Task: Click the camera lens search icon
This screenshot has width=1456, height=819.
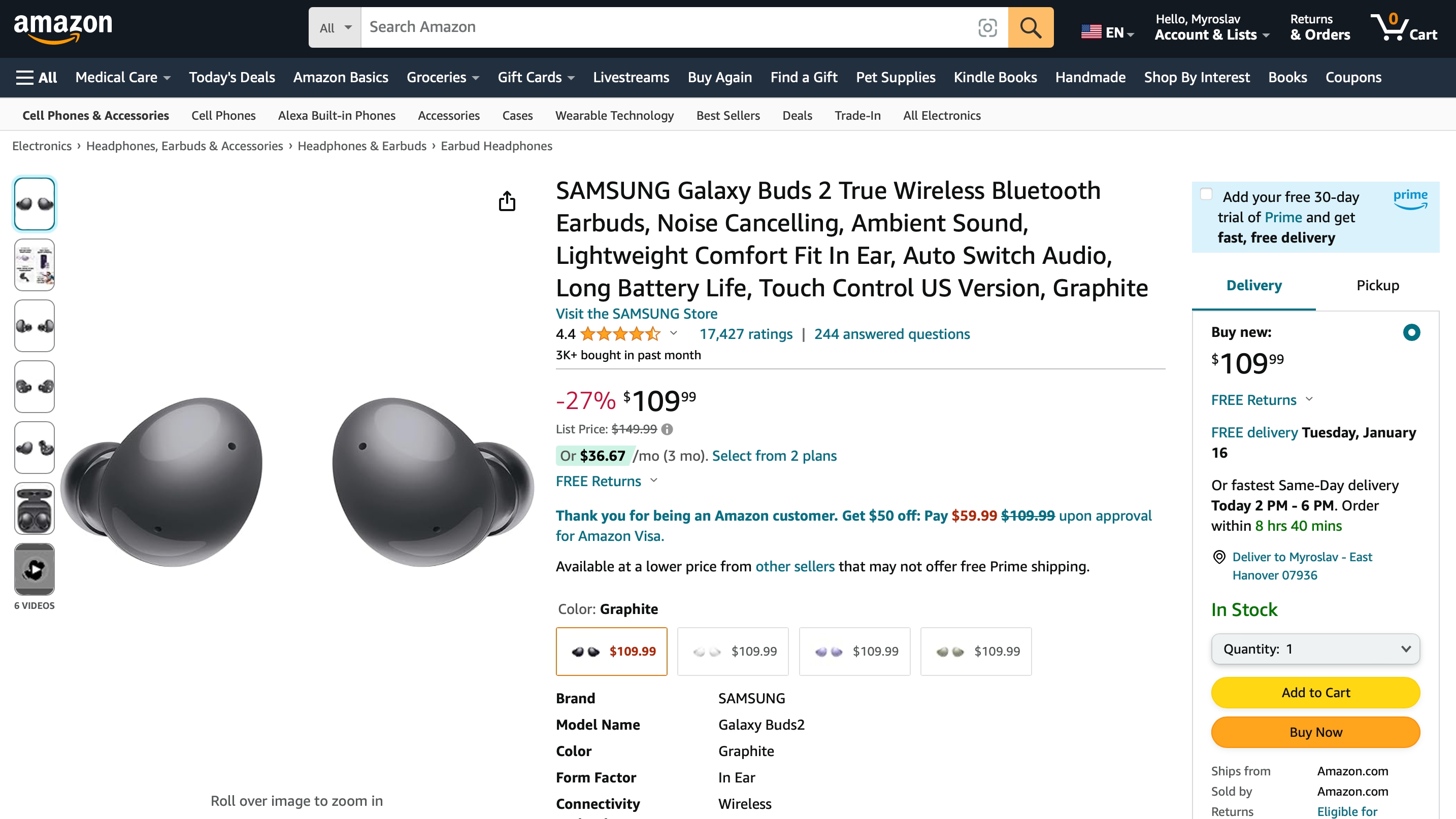Action: 987,27
